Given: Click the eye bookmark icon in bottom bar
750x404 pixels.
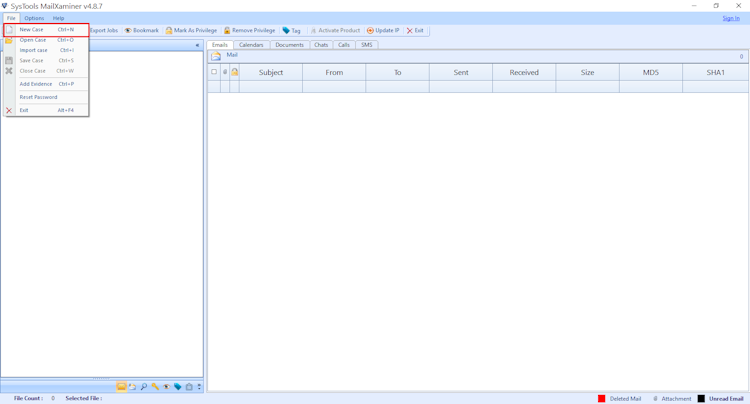Looking at the screenshot, I should point(166,387).
